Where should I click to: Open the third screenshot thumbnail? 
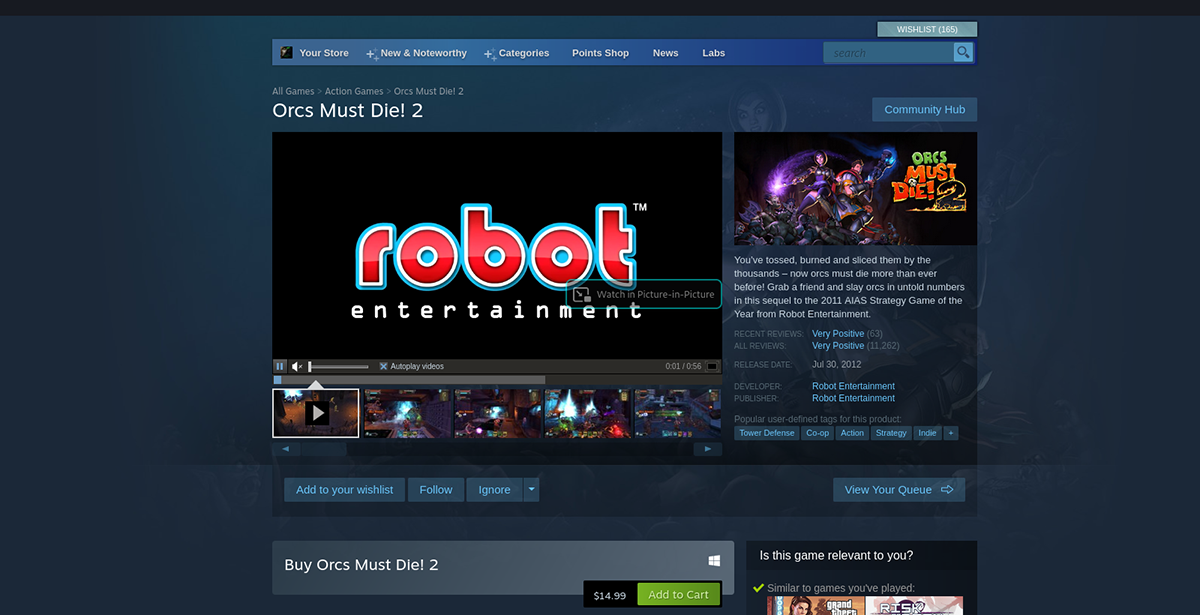497,413
